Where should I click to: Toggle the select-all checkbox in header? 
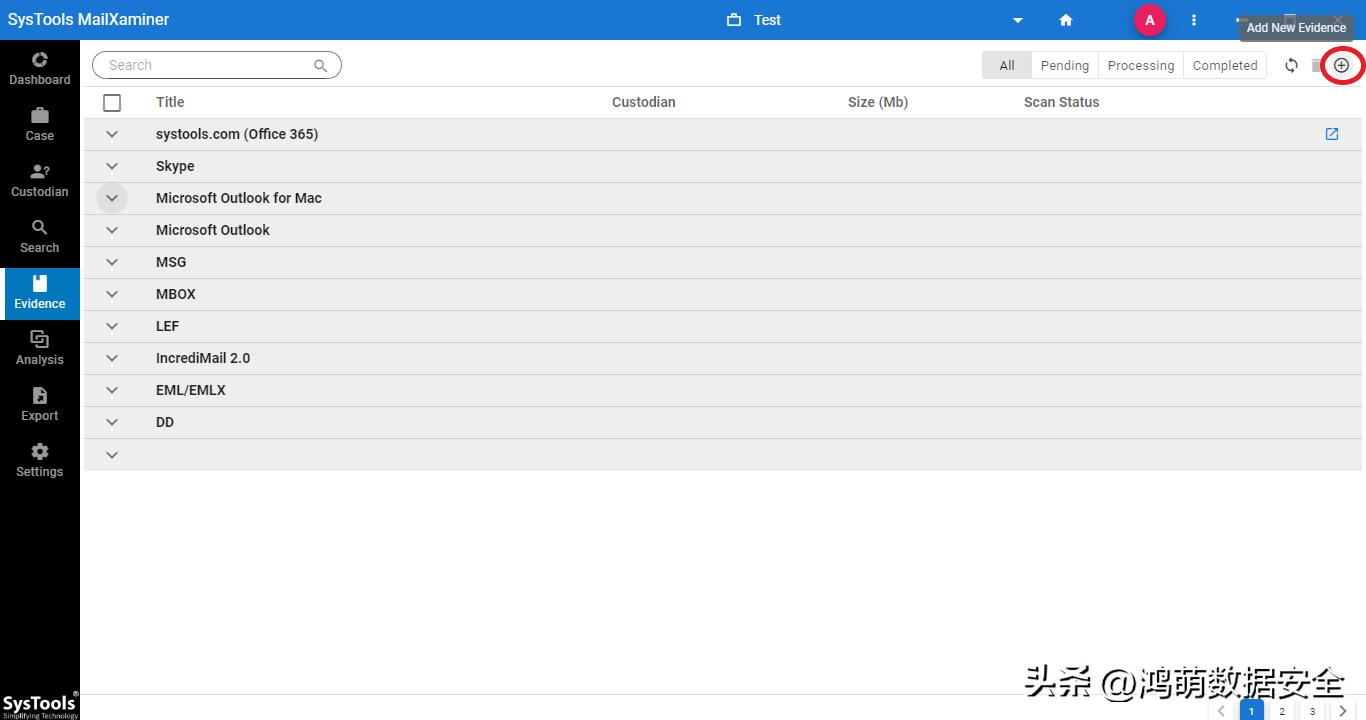(x=112, y=102)
